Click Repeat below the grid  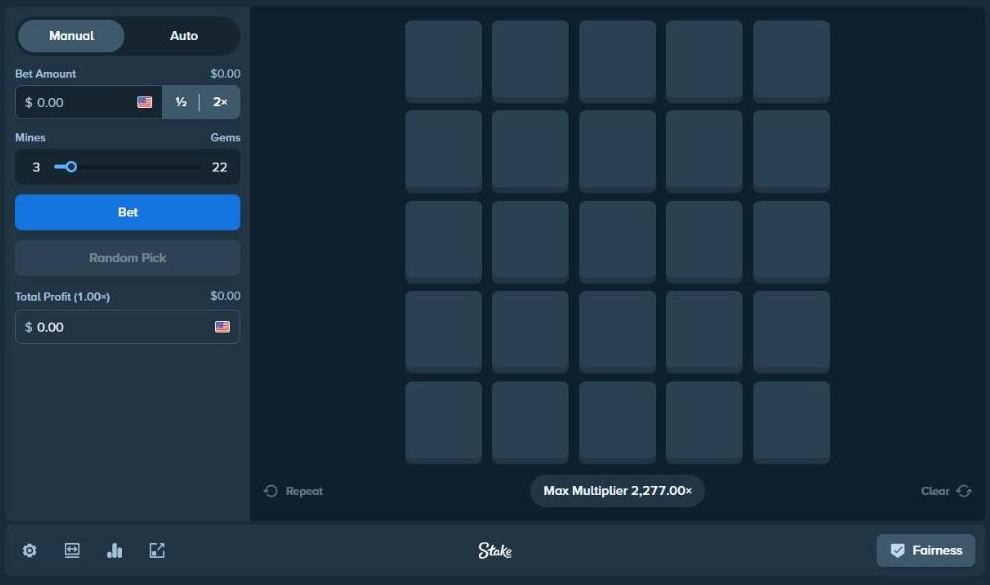(294, 491)
